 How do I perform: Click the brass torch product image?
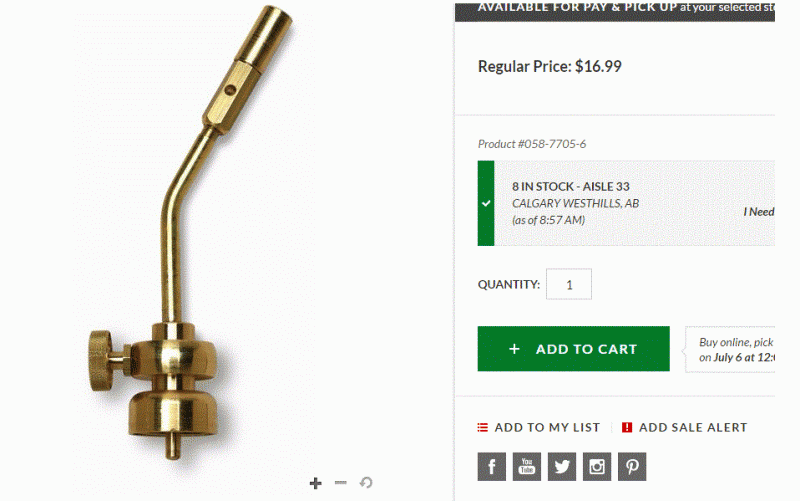(x=190, y=232)
